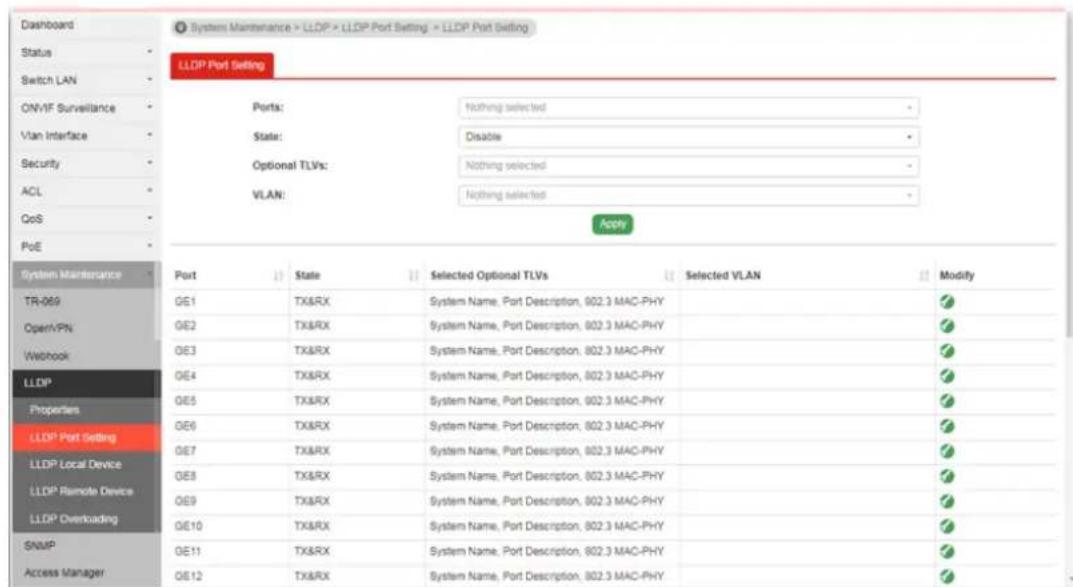The height and width of the screenshot is (587, 1073).
Task: Sort table by State column arrows
Action: (x=413, y=276)
